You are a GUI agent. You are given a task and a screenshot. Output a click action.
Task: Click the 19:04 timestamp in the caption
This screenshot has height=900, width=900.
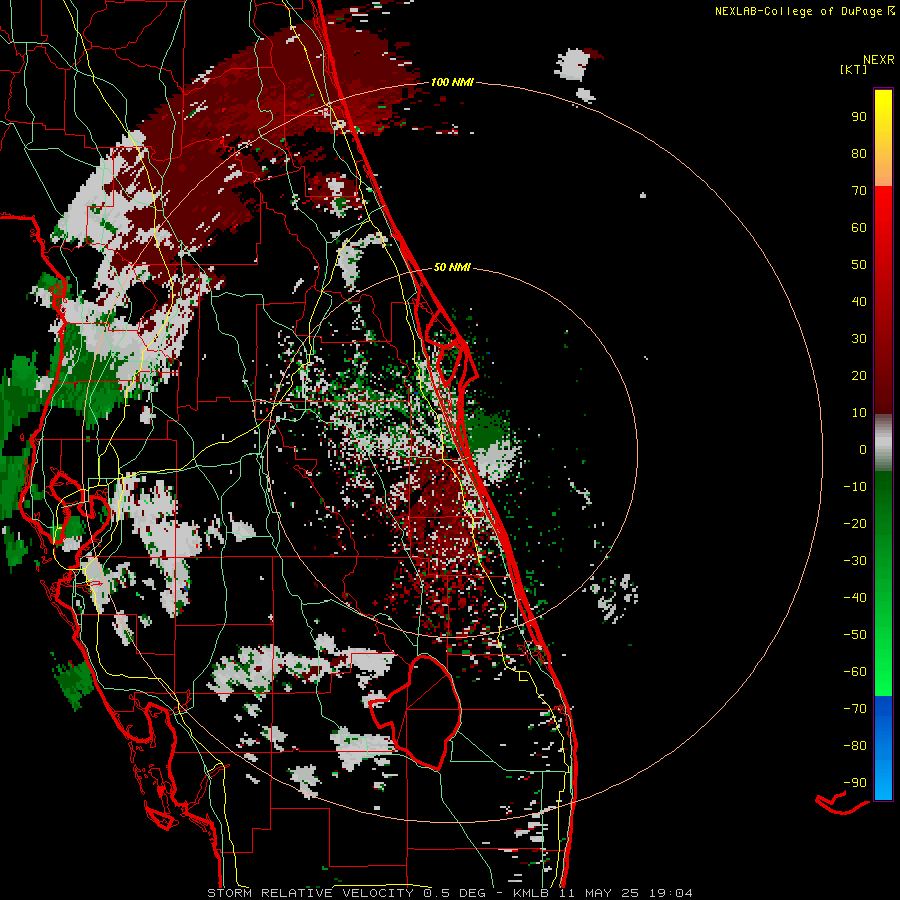670,893
